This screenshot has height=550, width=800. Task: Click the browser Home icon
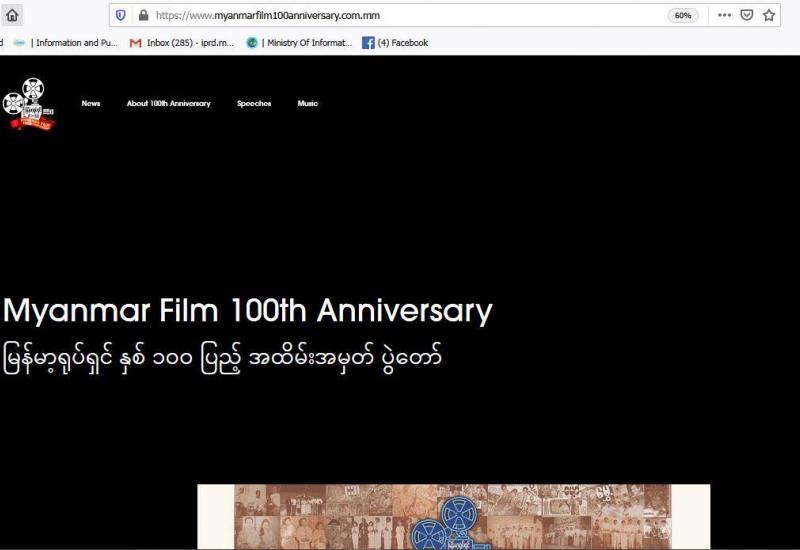click(x=12, y=15)
